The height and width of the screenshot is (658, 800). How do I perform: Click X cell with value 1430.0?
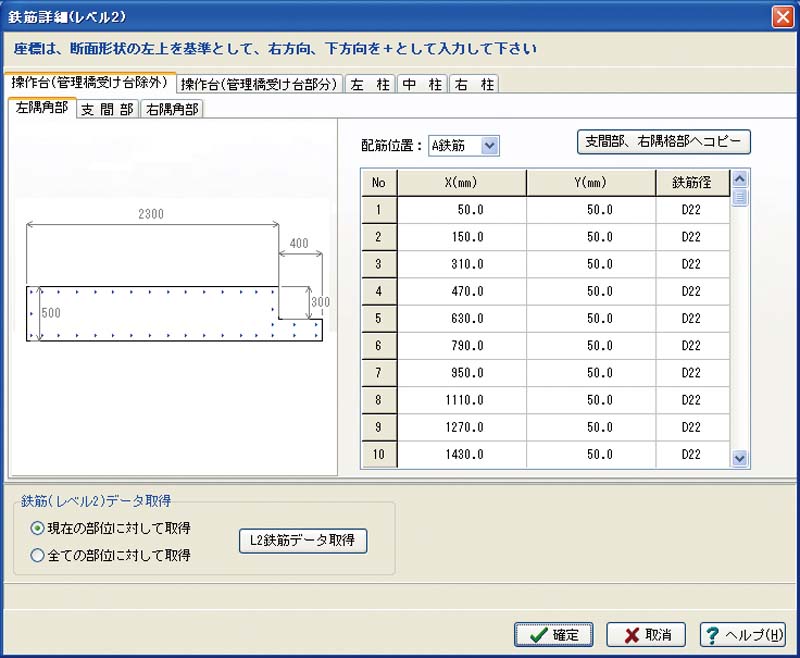point(462,454)
